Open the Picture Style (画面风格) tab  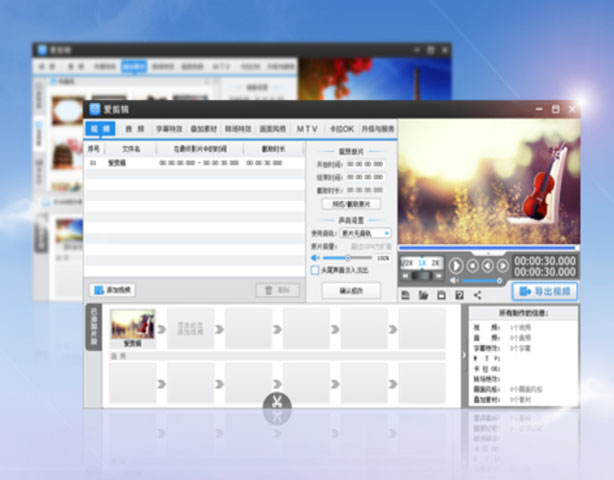[273, 129]
